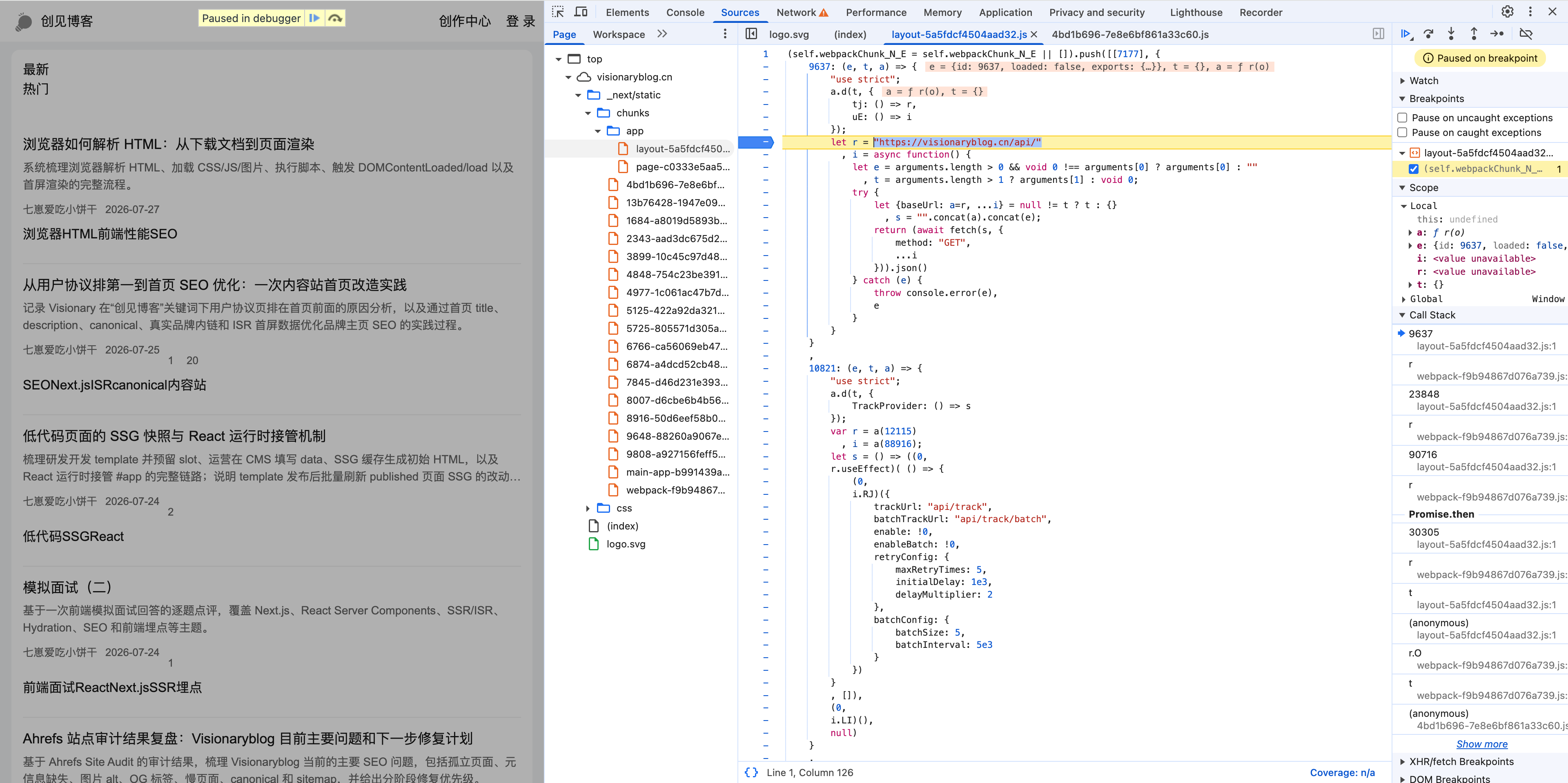Click the Step arrow icon
The image size is (1568, 783).
[1497, 34]
